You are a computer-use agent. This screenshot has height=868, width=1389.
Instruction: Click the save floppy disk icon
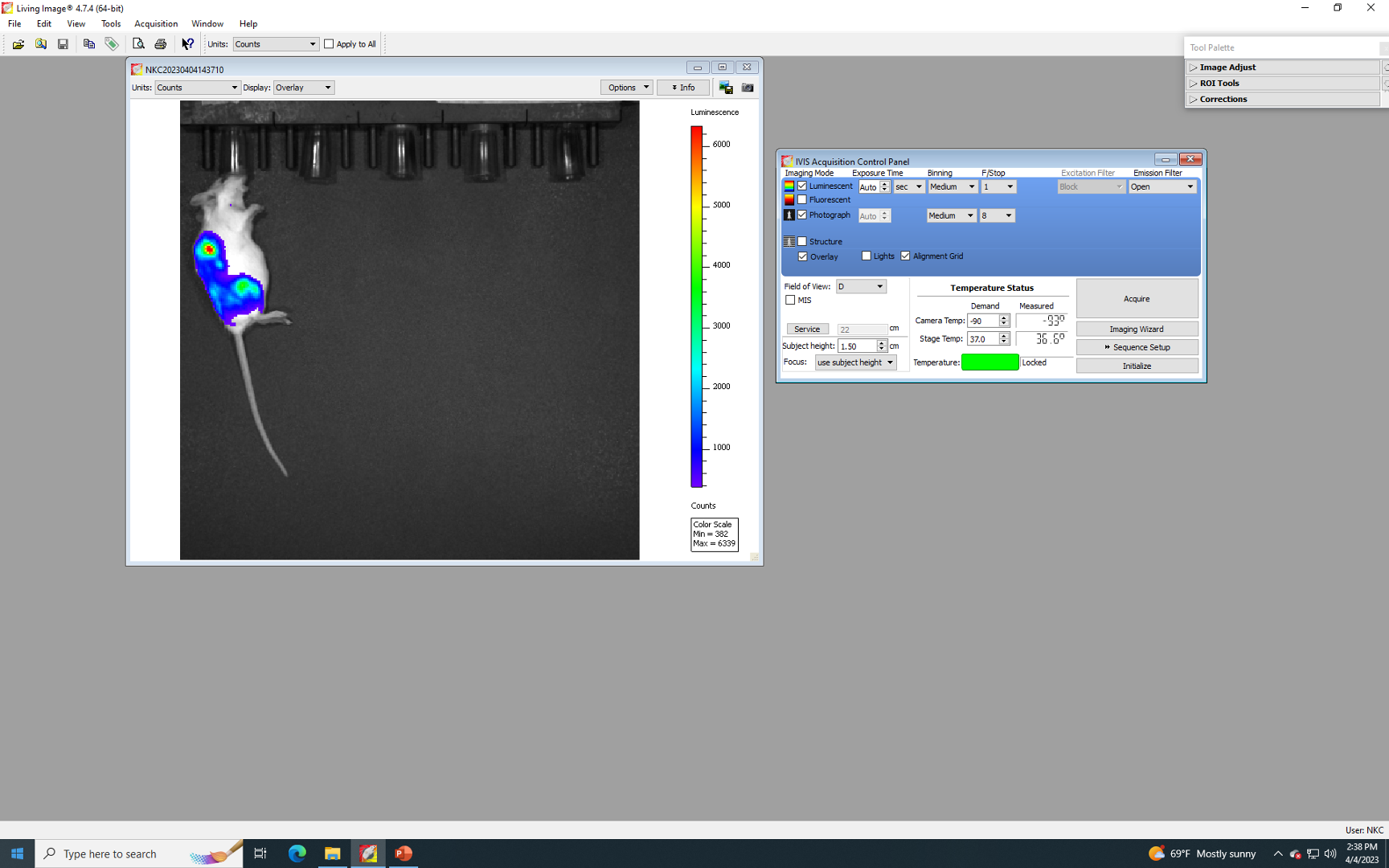pyautogui.click(x=63, y=44)
